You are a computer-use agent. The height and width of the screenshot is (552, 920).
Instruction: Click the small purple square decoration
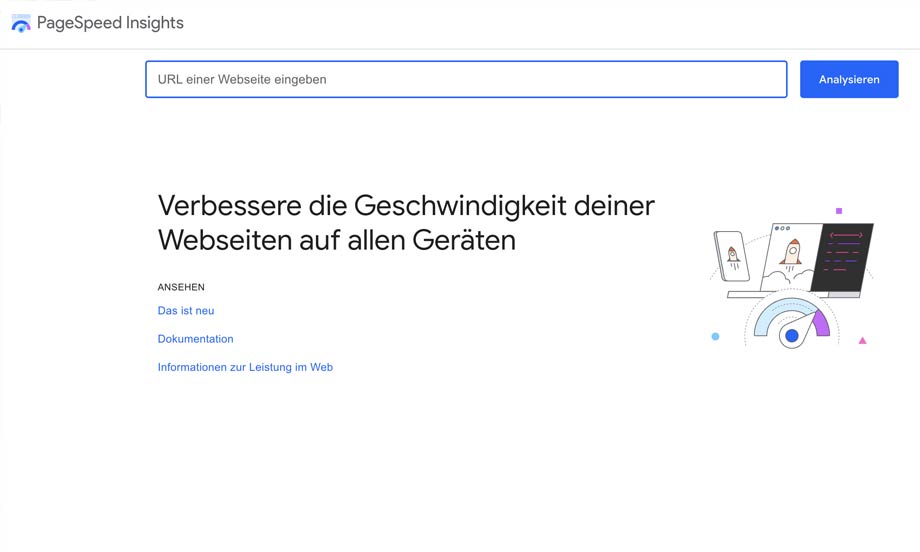839,211
